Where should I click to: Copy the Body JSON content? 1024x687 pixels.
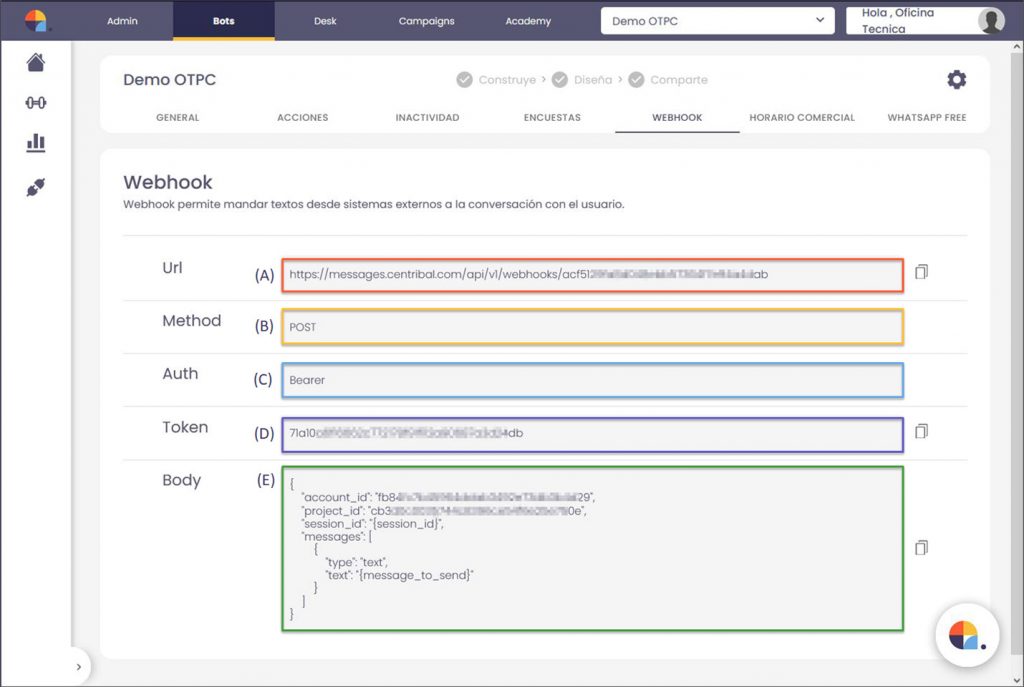pyautogui.click(x=921, y=547)
